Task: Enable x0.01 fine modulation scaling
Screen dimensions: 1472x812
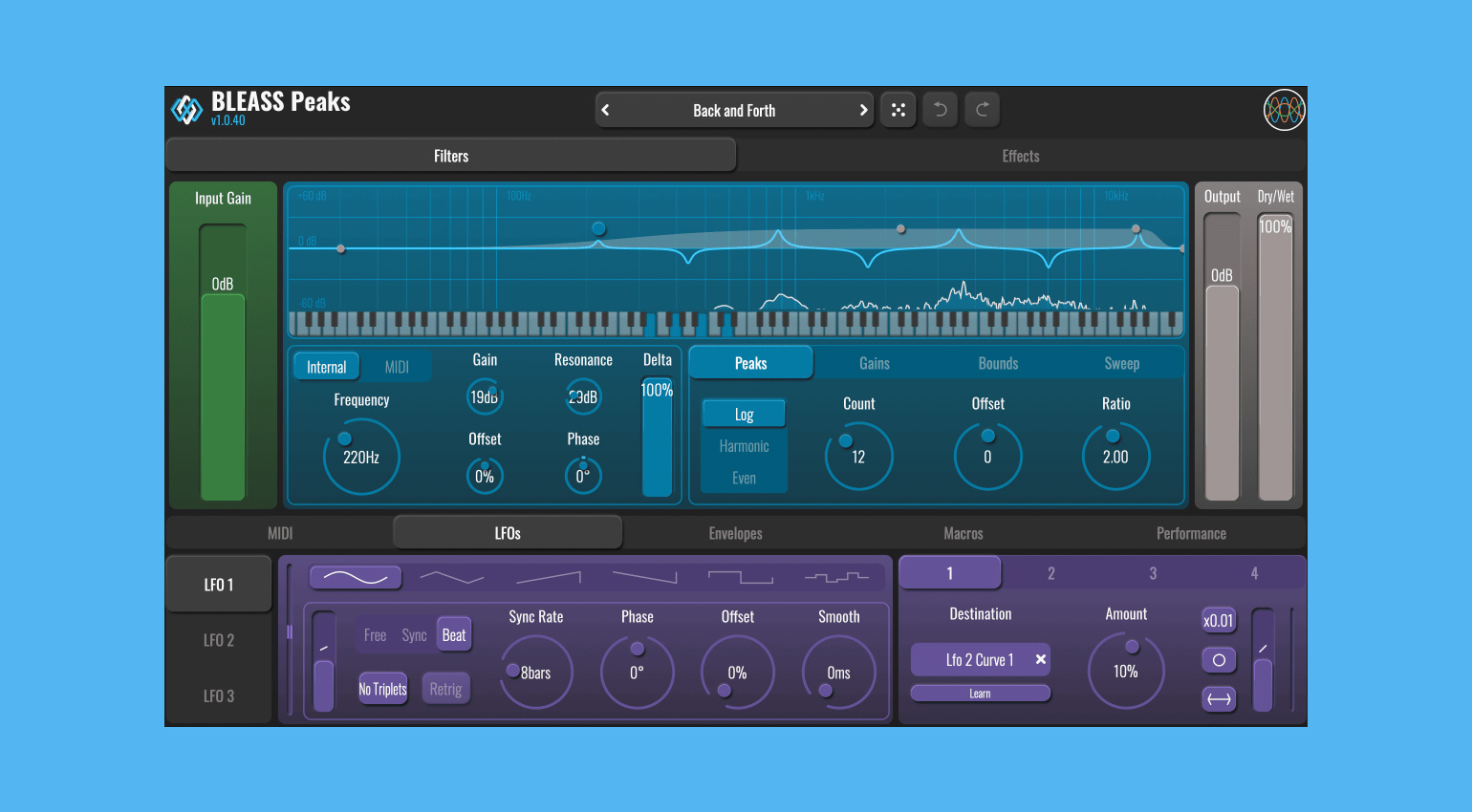Action: tap(1219, 620)
